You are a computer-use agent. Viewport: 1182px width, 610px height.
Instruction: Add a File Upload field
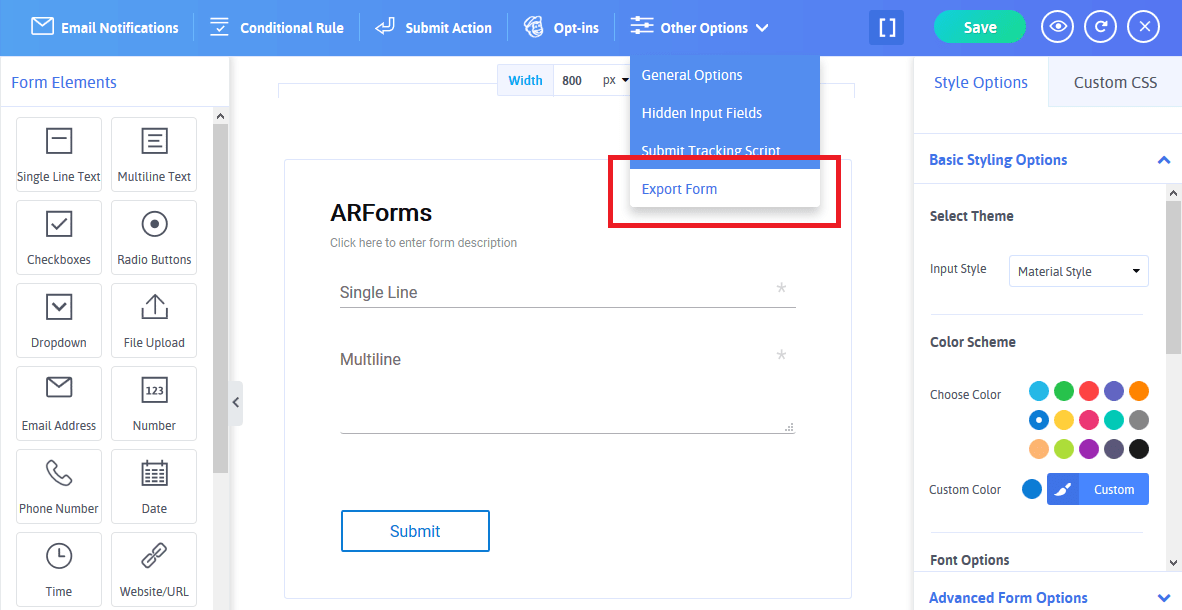153,320
